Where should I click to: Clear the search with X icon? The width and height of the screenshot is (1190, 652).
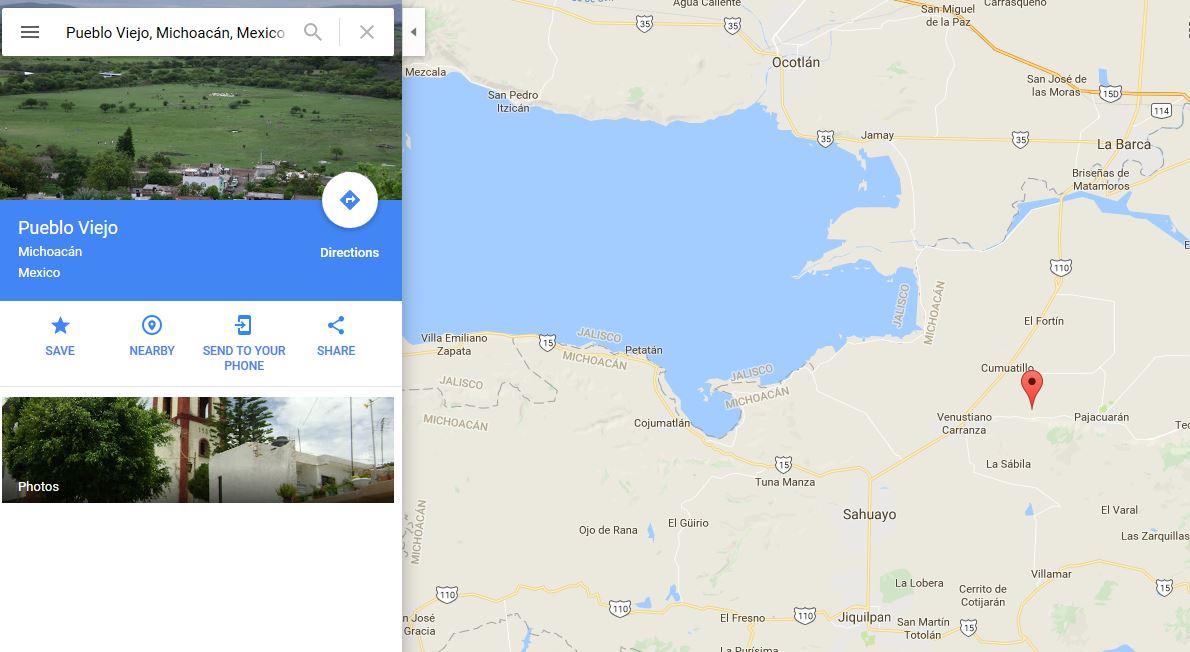click(x=367, y=32)
